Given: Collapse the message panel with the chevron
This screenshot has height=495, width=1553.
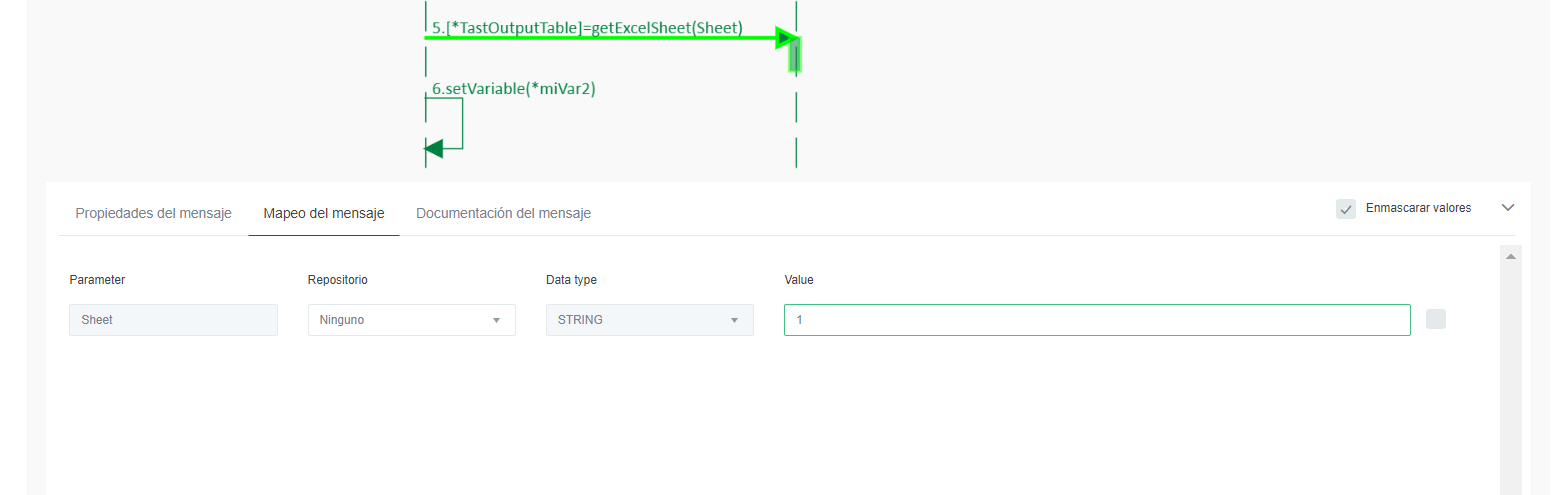Looking at the screenshot, I should tap(1508, 208).
